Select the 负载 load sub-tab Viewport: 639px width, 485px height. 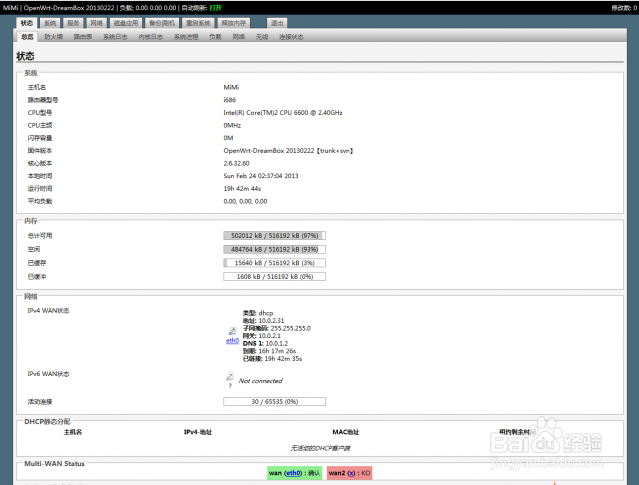tap(215, 37)
